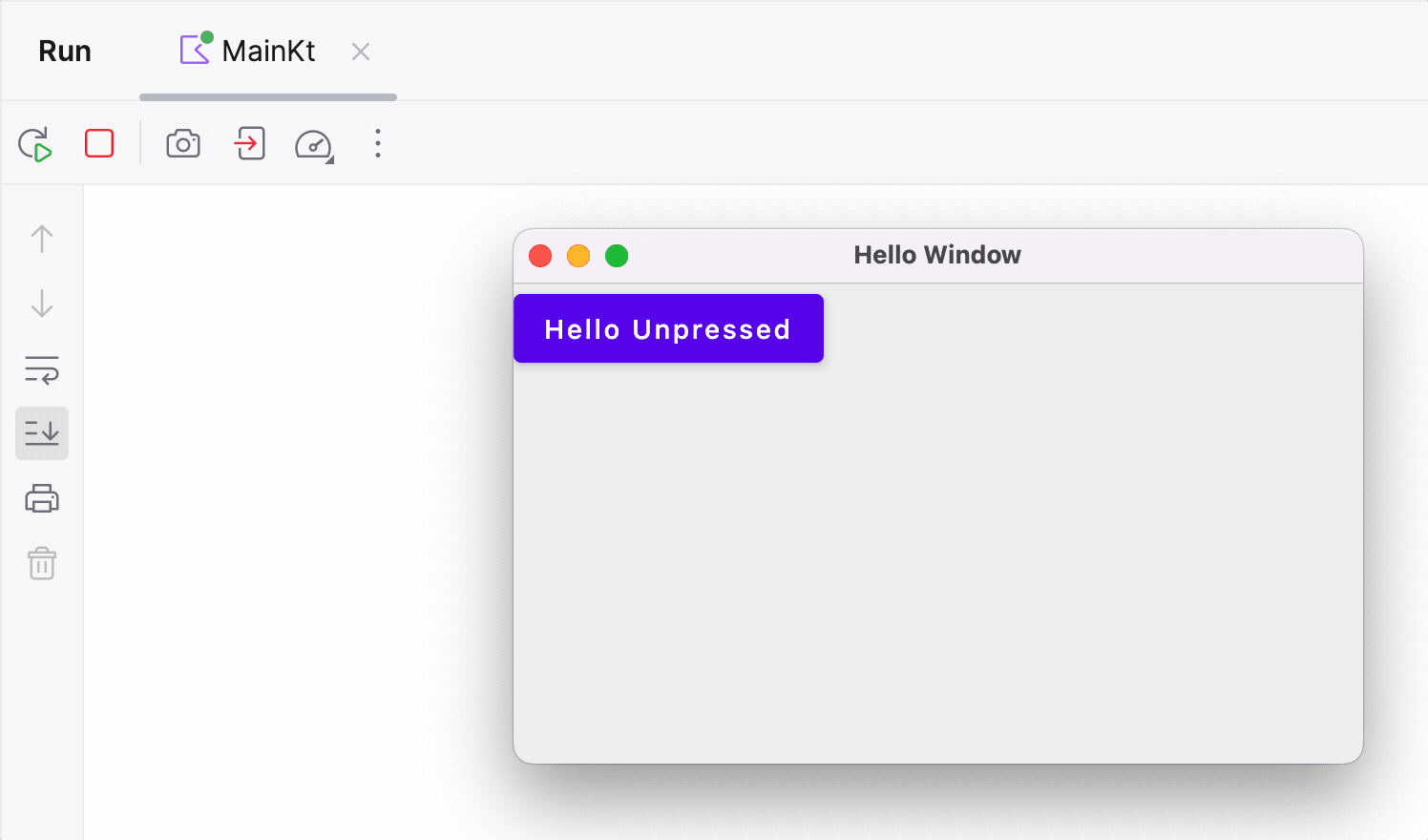Click the Hello Window title bar
1428x840 pixels.
[937, 255]
